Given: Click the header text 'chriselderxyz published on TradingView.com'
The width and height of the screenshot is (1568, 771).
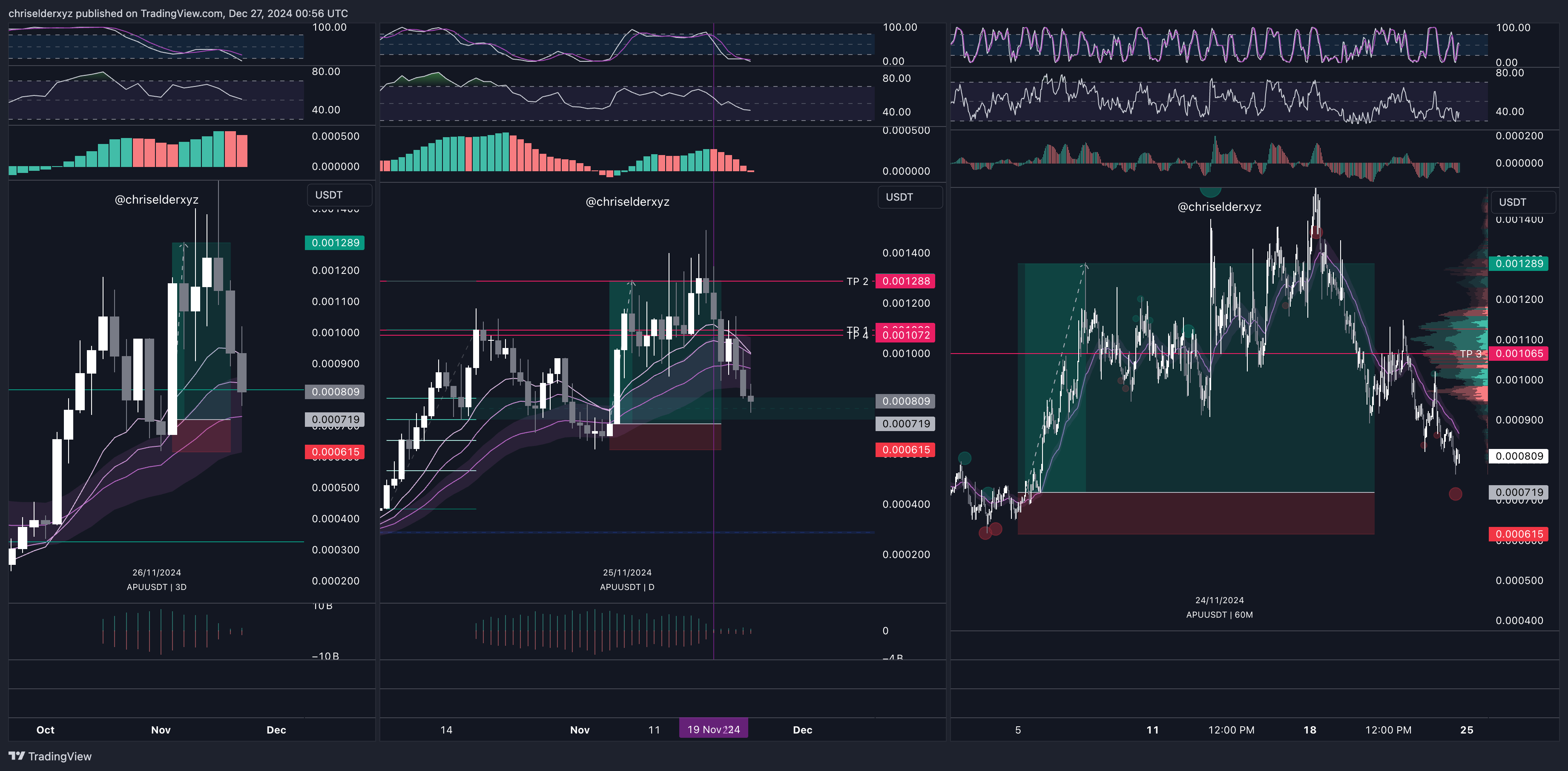Looking at the screenshot, I should (116, 13).
